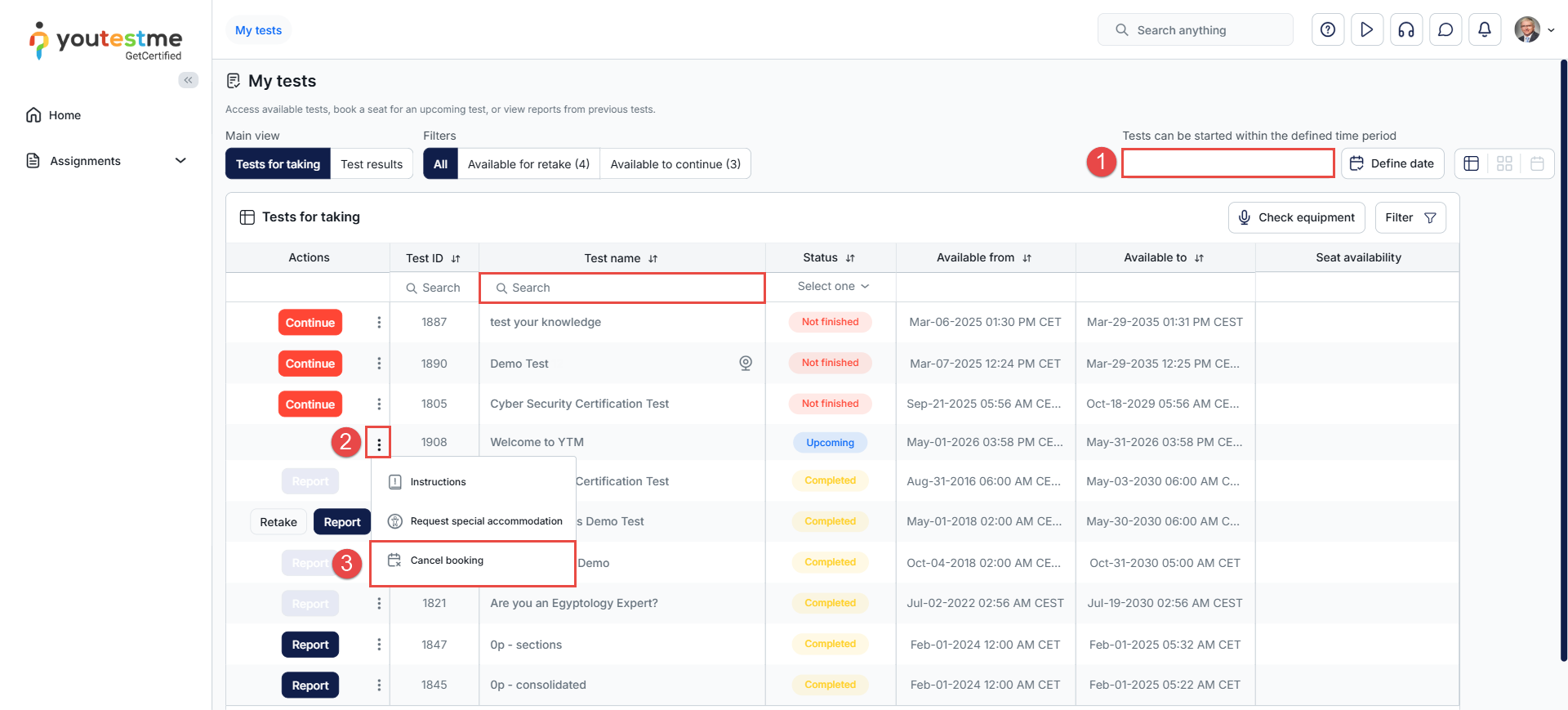Choose Cancel booking from the context menu
1568x710 pixels.
click(447, 560)
